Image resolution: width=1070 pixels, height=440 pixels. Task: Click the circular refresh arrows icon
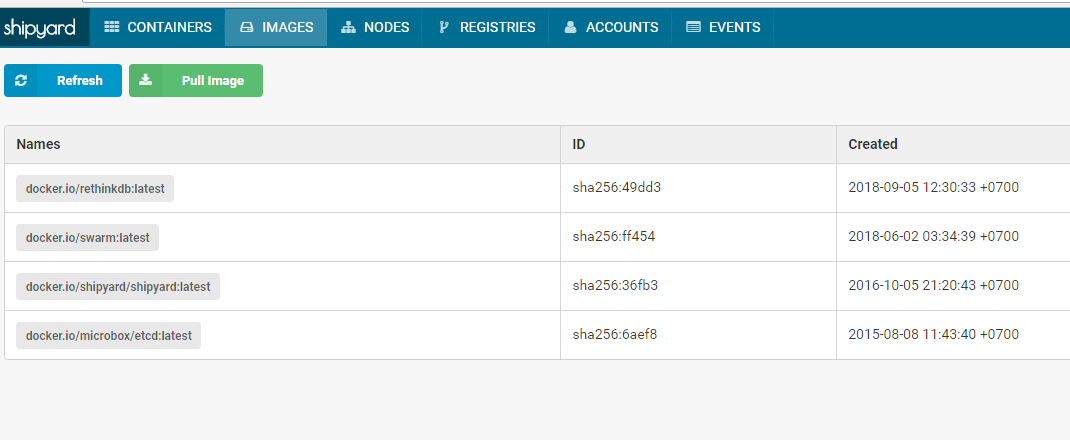[21, 80]
